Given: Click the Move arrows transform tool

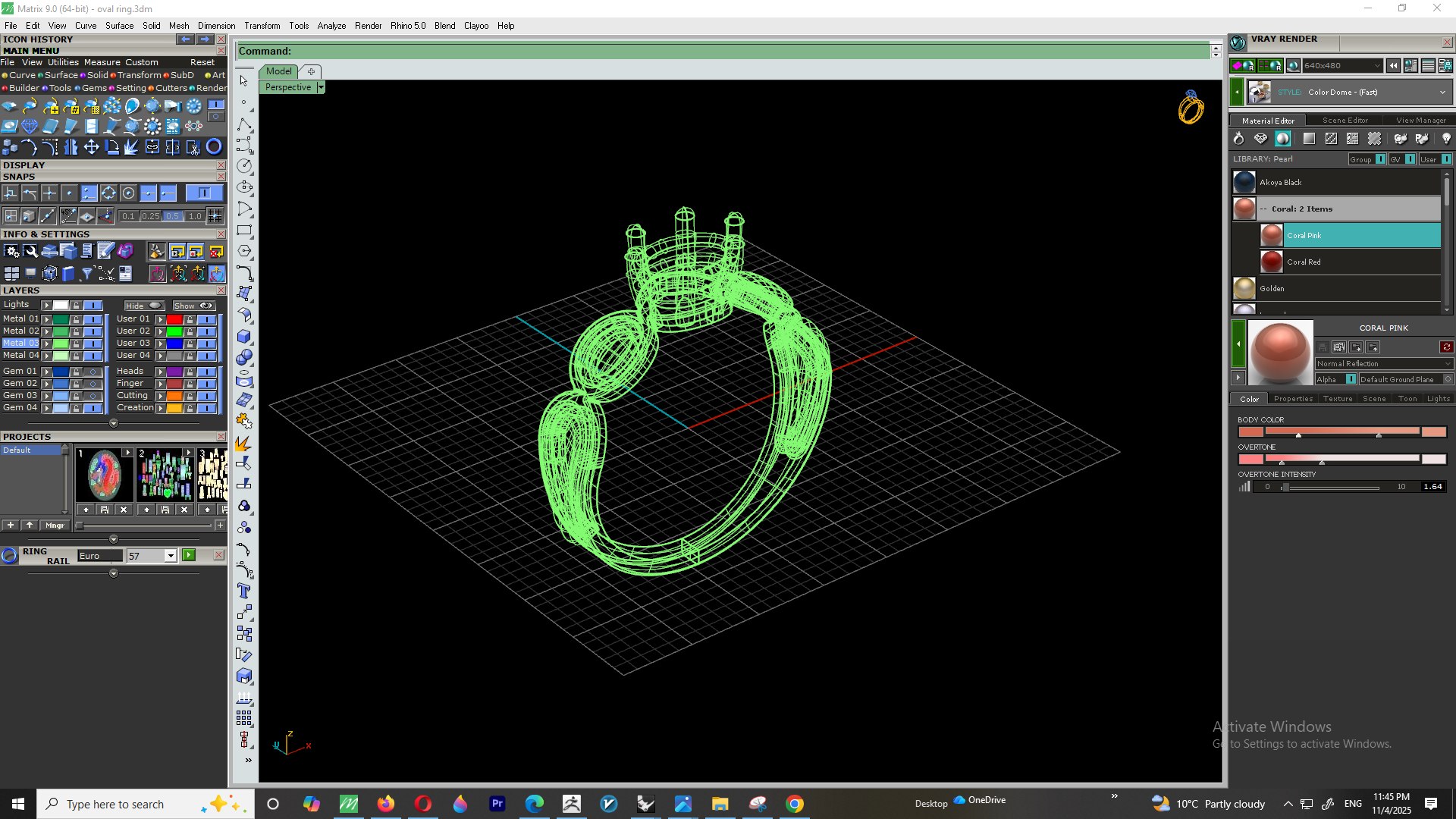Looking at the screenshot, I should click(x=91, y=147).
